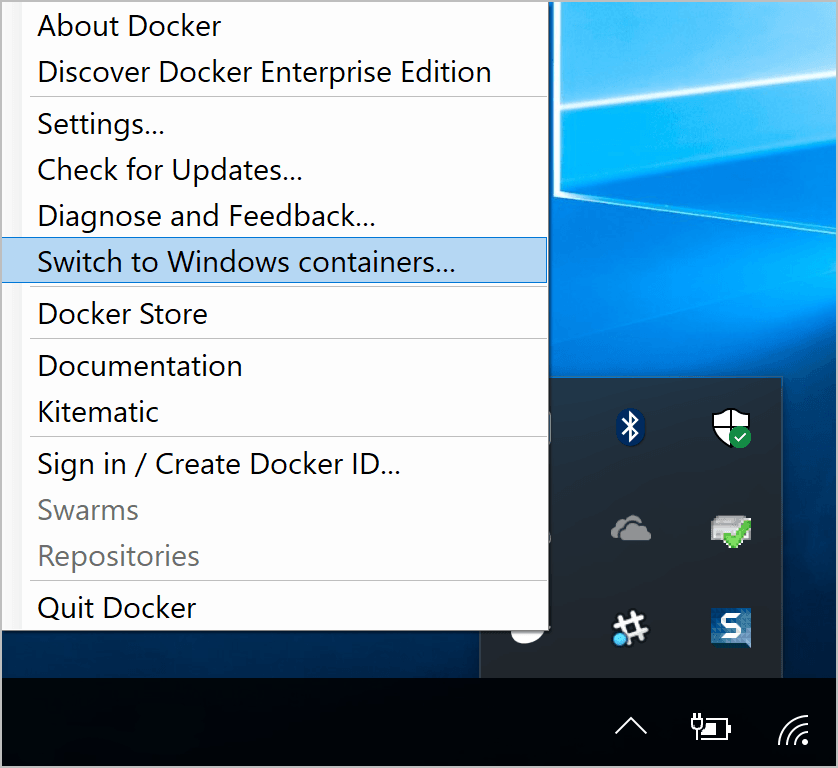
Task: Open Windows Defender from the tray
Action: pos(731,428)
